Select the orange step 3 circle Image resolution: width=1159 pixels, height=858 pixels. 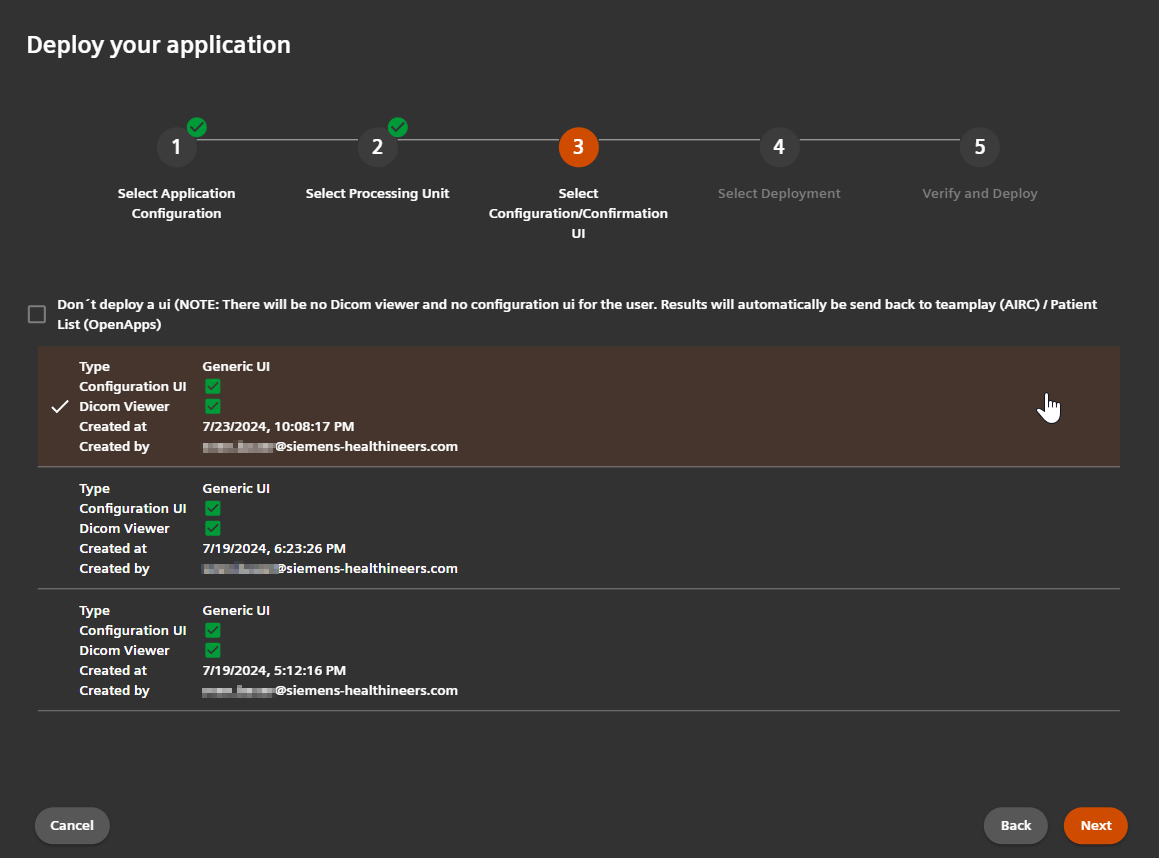click(x=578, y=147)
